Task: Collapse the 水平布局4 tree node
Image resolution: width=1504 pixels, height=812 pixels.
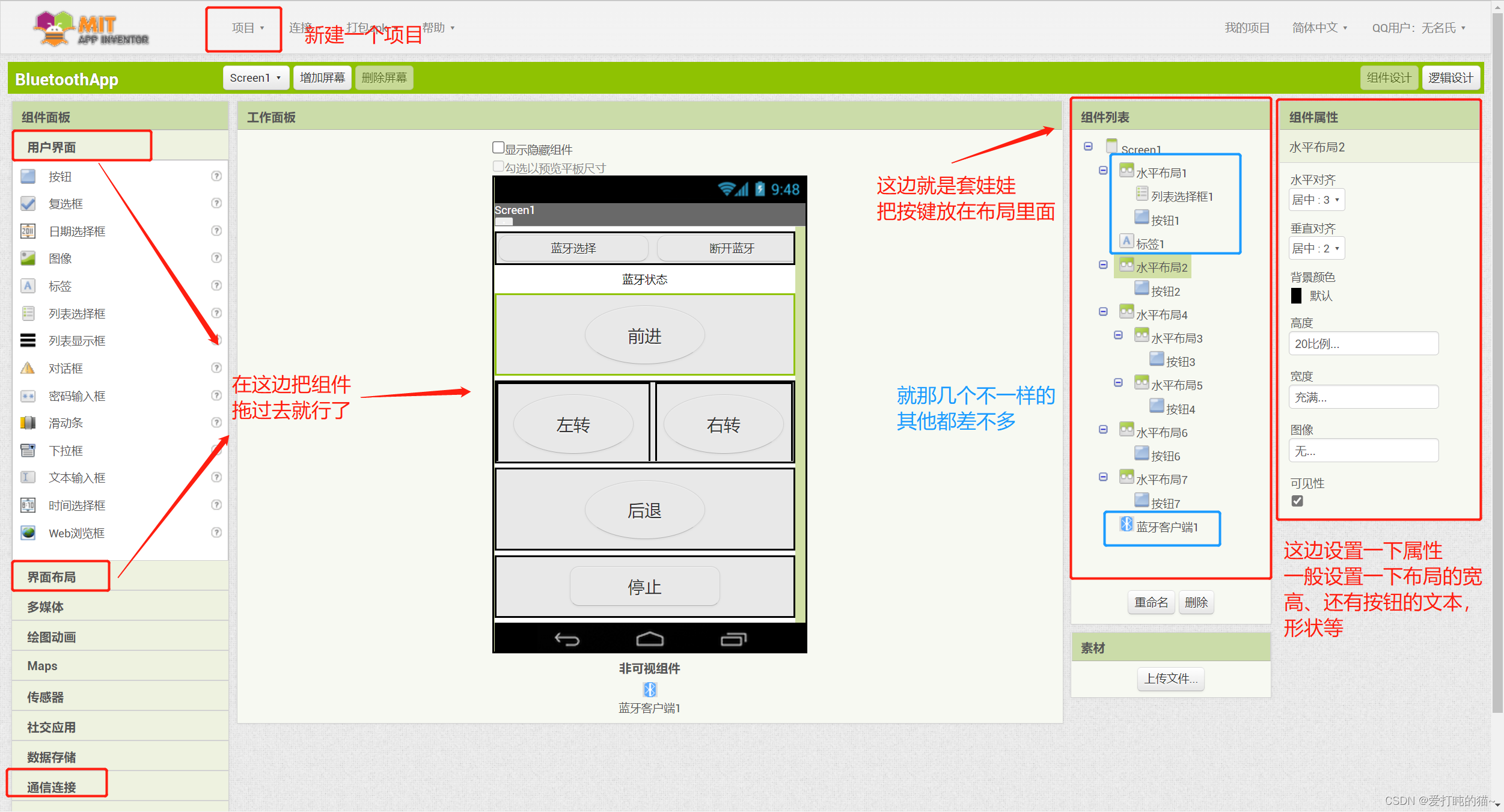Action: [x=1103, y=311]
